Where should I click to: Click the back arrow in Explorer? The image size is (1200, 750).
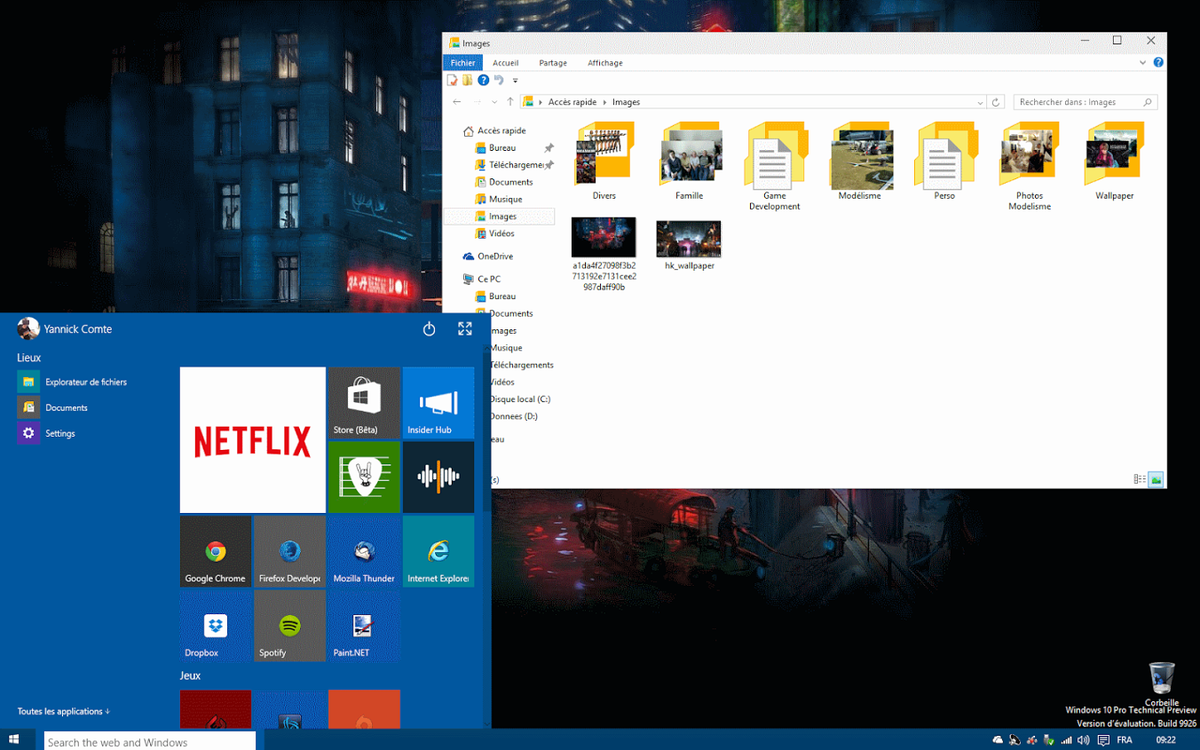click(457, 102)
